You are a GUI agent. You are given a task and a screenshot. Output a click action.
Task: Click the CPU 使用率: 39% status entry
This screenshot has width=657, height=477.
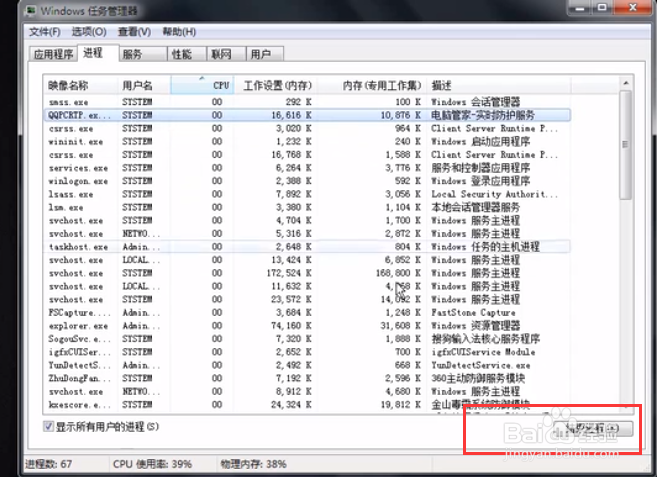(x=152, y=464)
